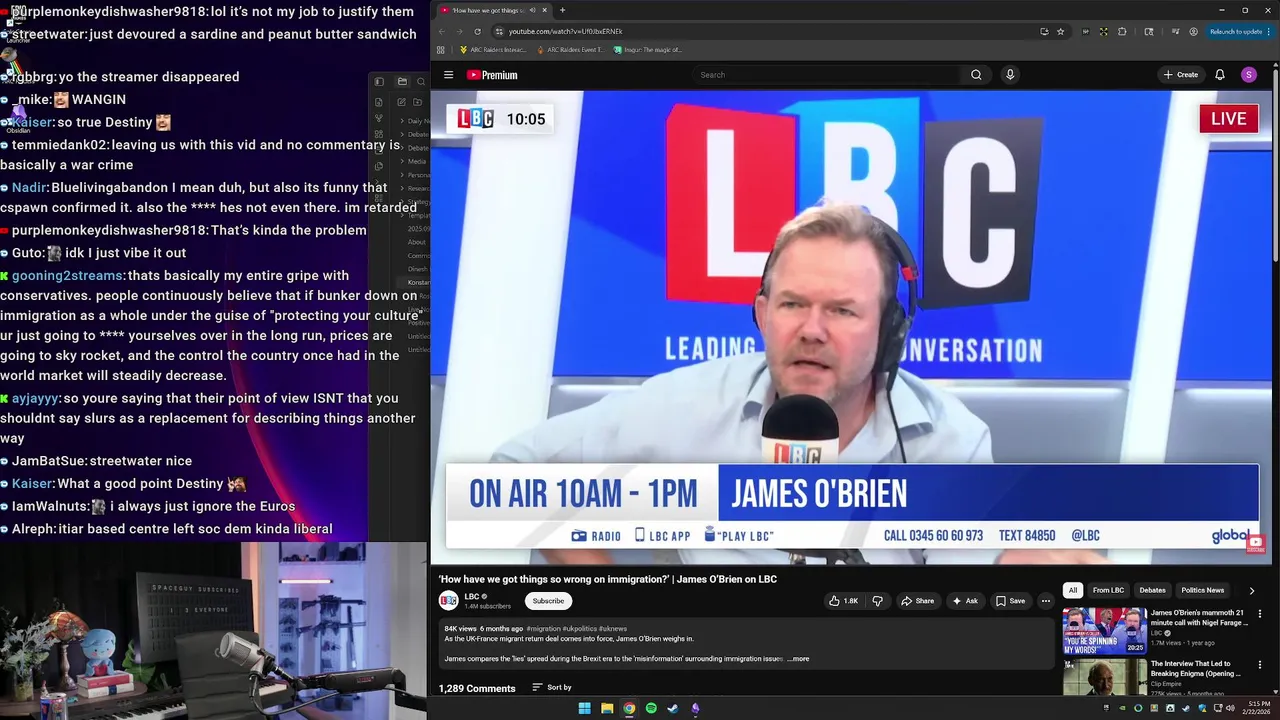Click the Ask button under video

pyautogui.click(x=965, y=601)
